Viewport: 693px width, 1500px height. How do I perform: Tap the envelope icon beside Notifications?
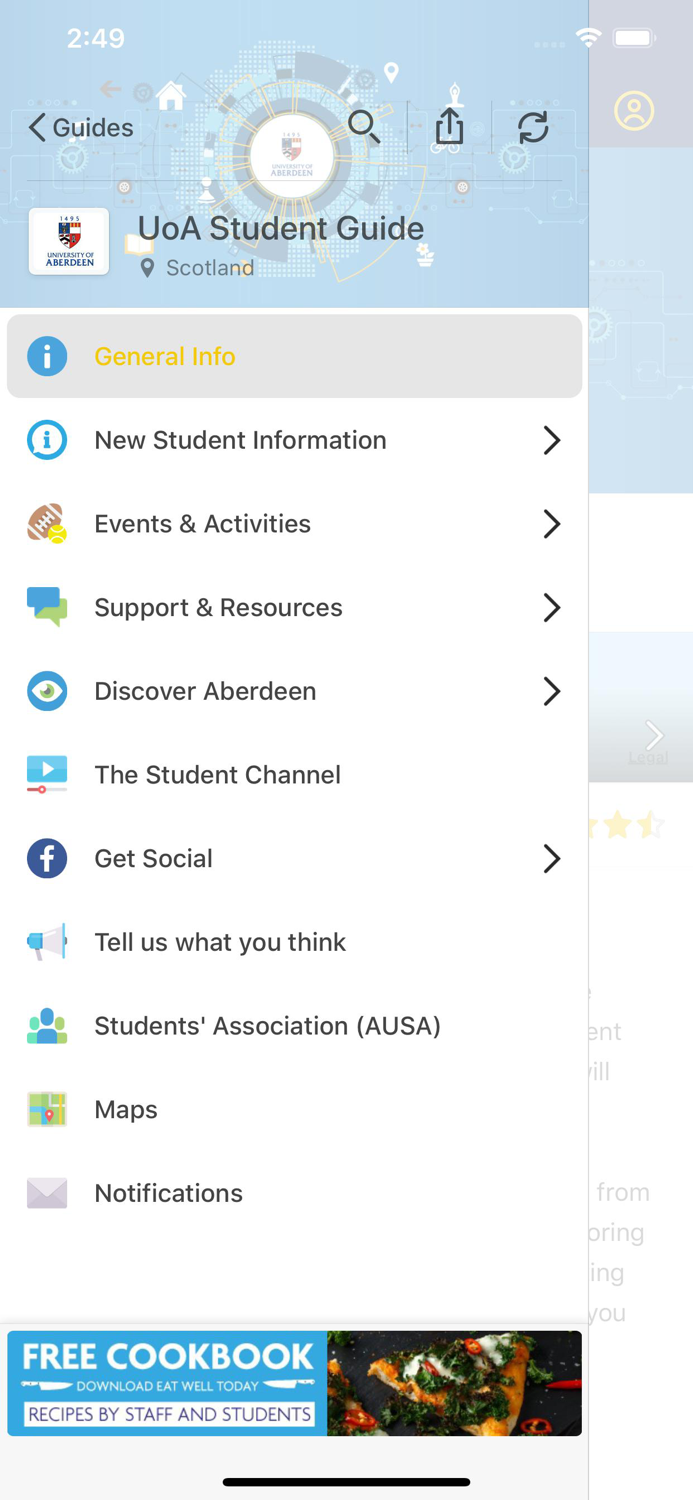47,1192
